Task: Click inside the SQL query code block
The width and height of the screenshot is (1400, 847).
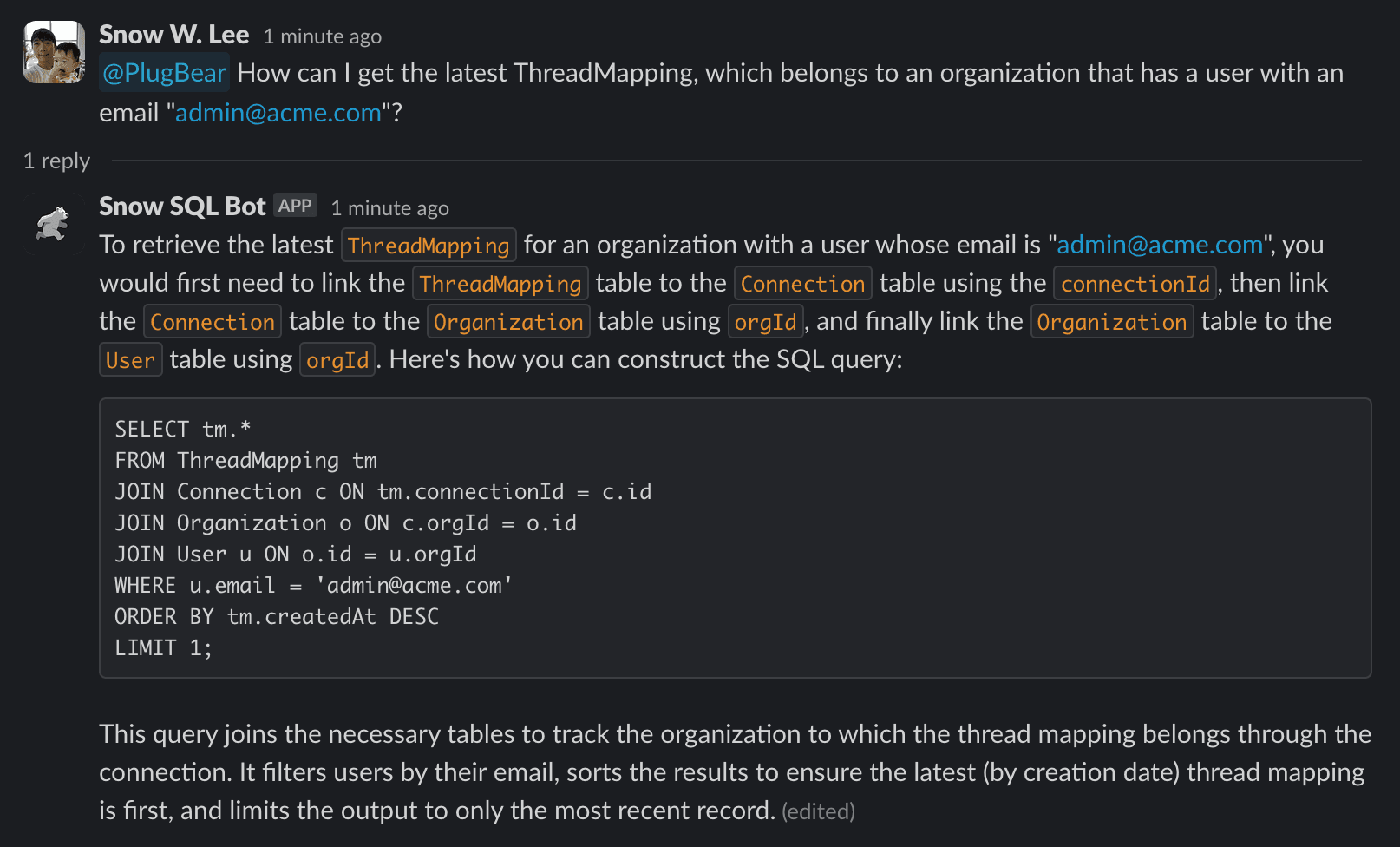Action: pos(734,538)
